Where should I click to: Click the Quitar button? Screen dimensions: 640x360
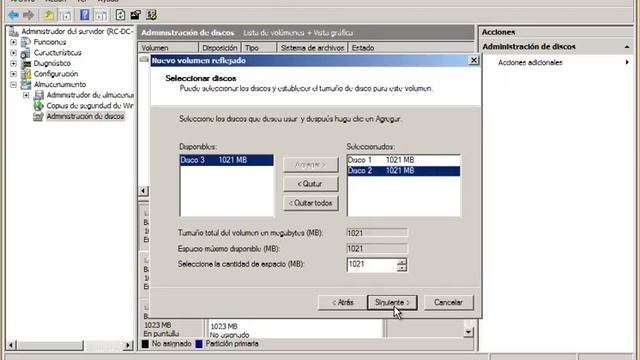(x=311, y=184)
